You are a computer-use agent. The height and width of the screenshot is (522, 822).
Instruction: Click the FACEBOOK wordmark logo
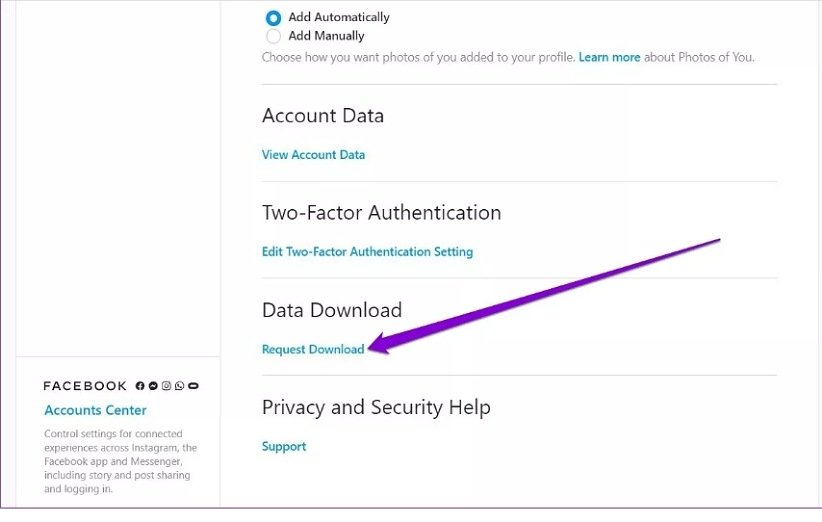(x=85, y=386)
